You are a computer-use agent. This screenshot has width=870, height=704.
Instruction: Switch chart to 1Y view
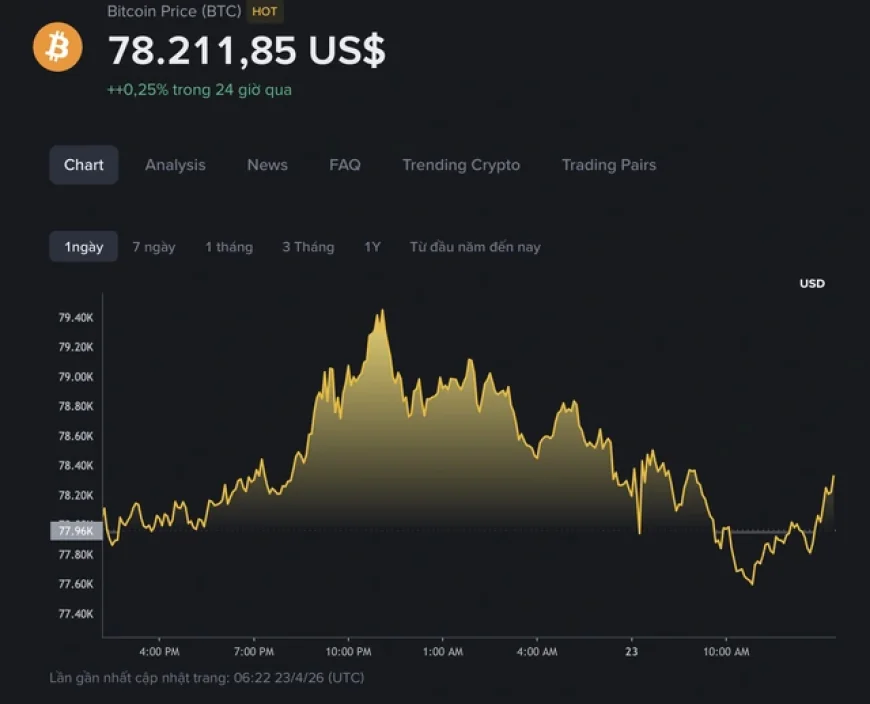[370, 246]
